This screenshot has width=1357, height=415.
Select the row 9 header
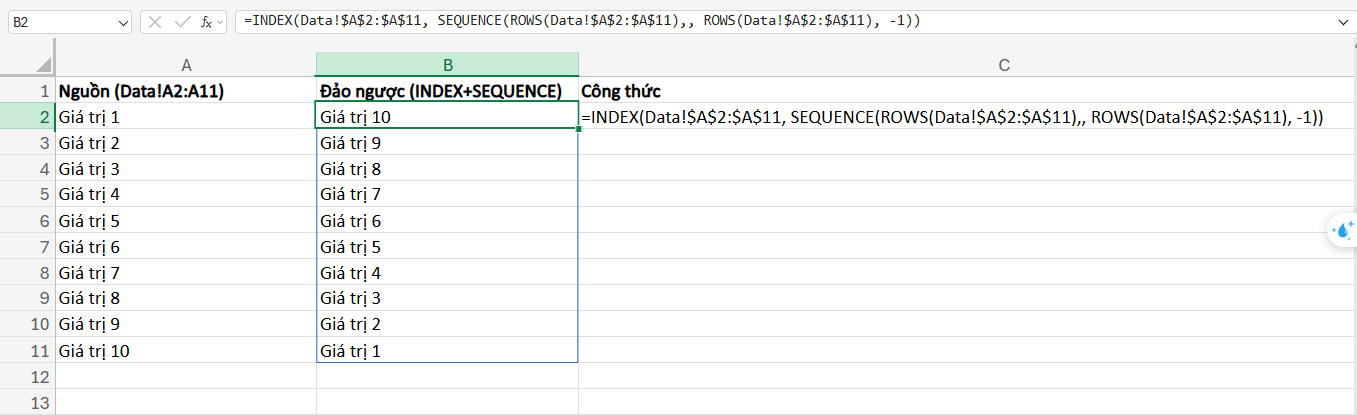pos(28,299)
